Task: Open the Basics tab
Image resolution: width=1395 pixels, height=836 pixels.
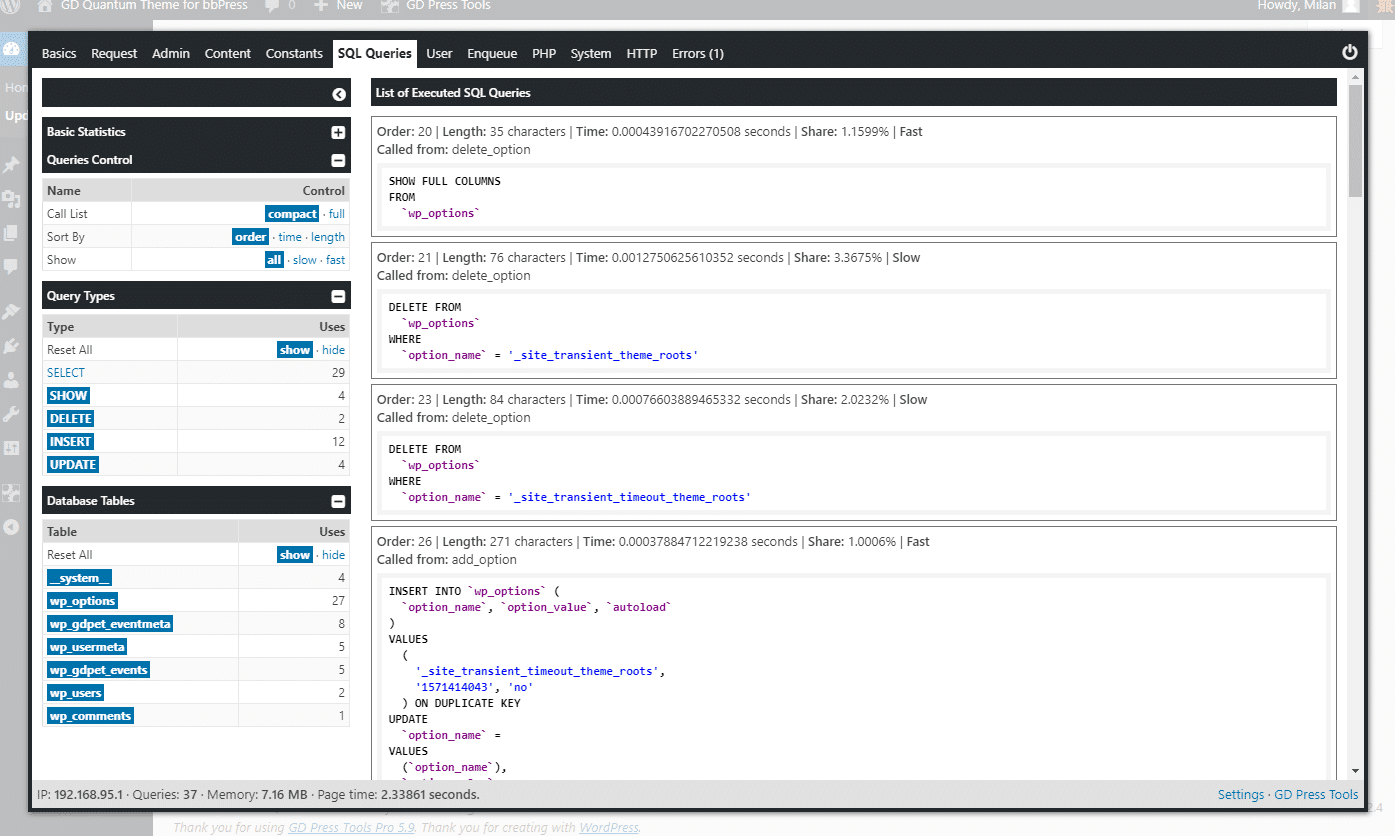Action: tap(59, 53)
